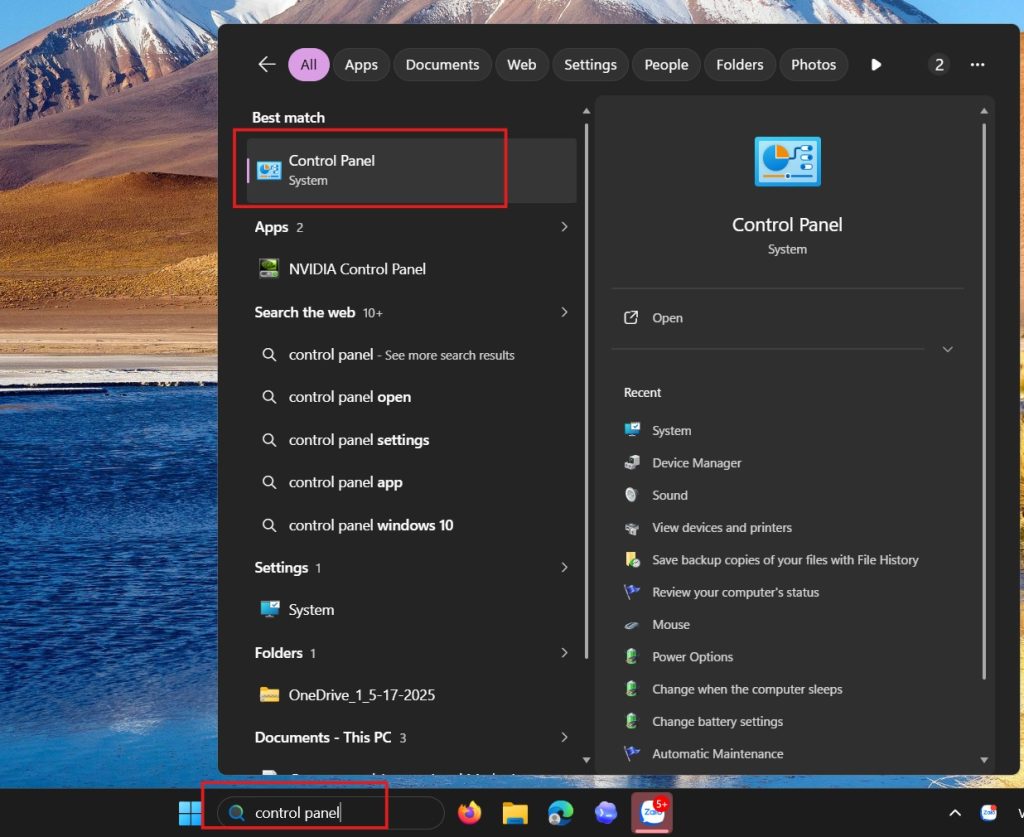Switch to the Folders filter tab
The height and width of the screenshot is (837, 1024).
[739, 65]
